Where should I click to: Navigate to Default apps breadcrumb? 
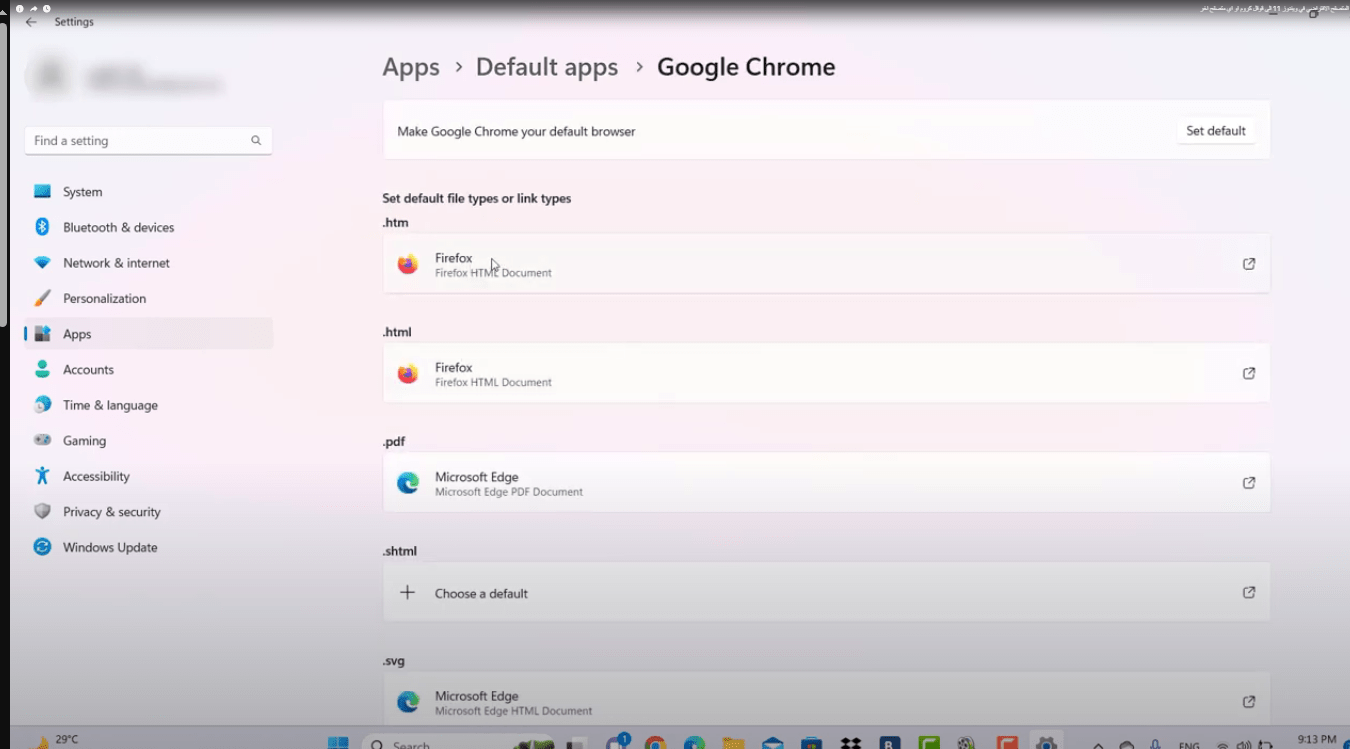(x=547, y=67)
